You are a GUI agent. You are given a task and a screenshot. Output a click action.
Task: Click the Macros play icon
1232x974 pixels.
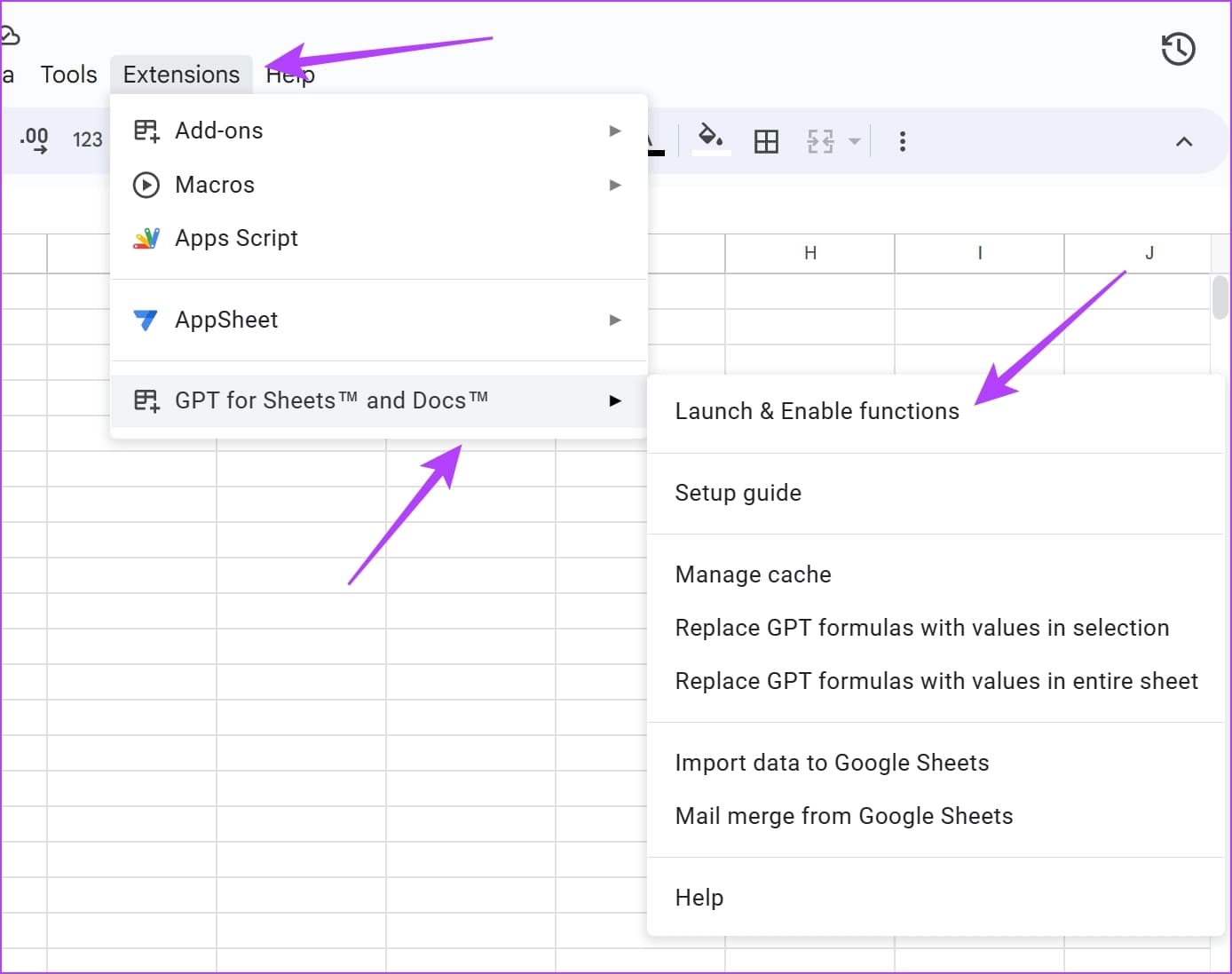pos(146,185)
